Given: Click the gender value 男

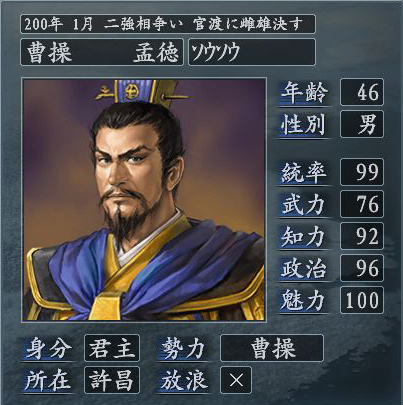Looking at the screenshot, I should (362, 124).
